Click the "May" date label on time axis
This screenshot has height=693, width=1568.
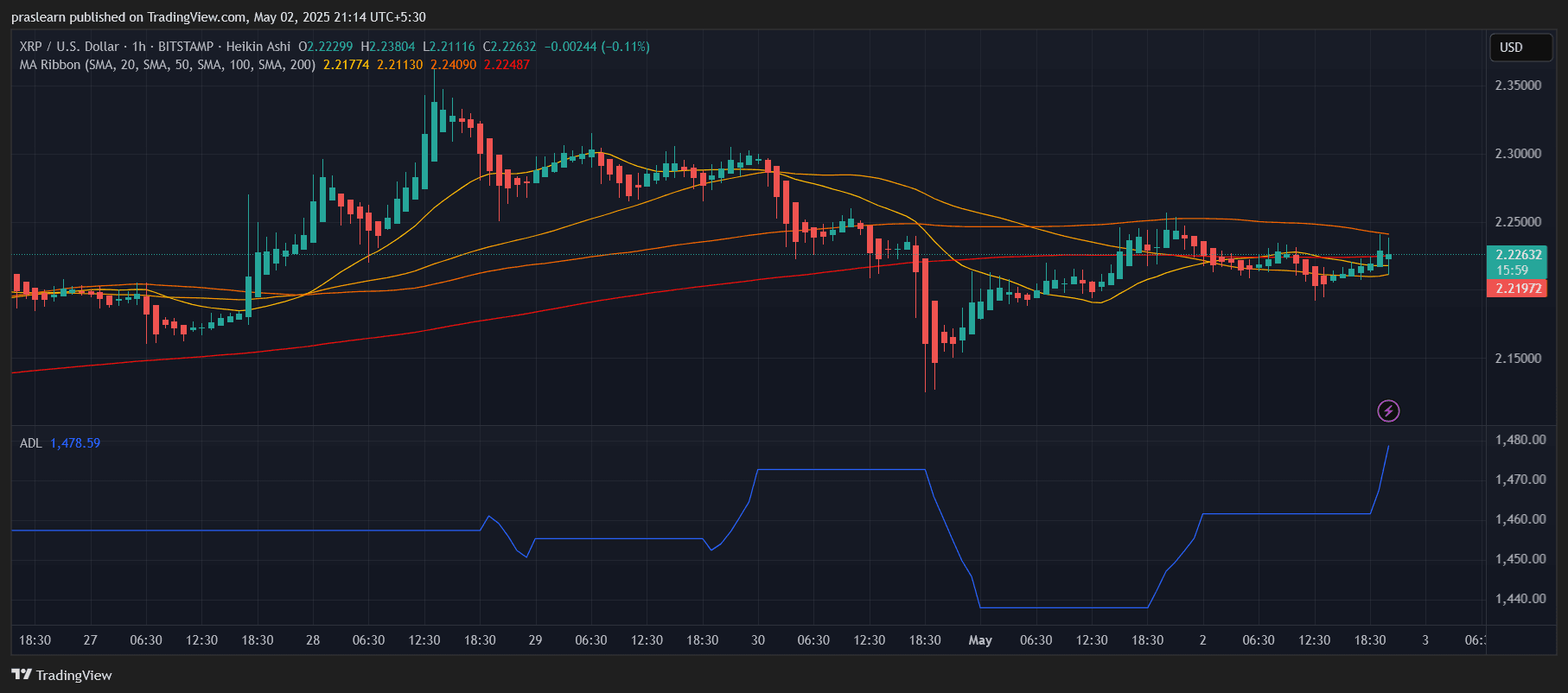[980, 640]
